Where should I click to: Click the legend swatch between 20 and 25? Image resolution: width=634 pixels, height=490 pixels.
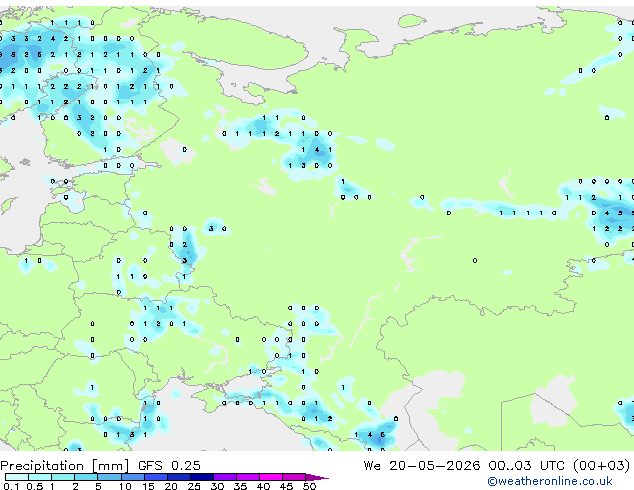(179, 477)
